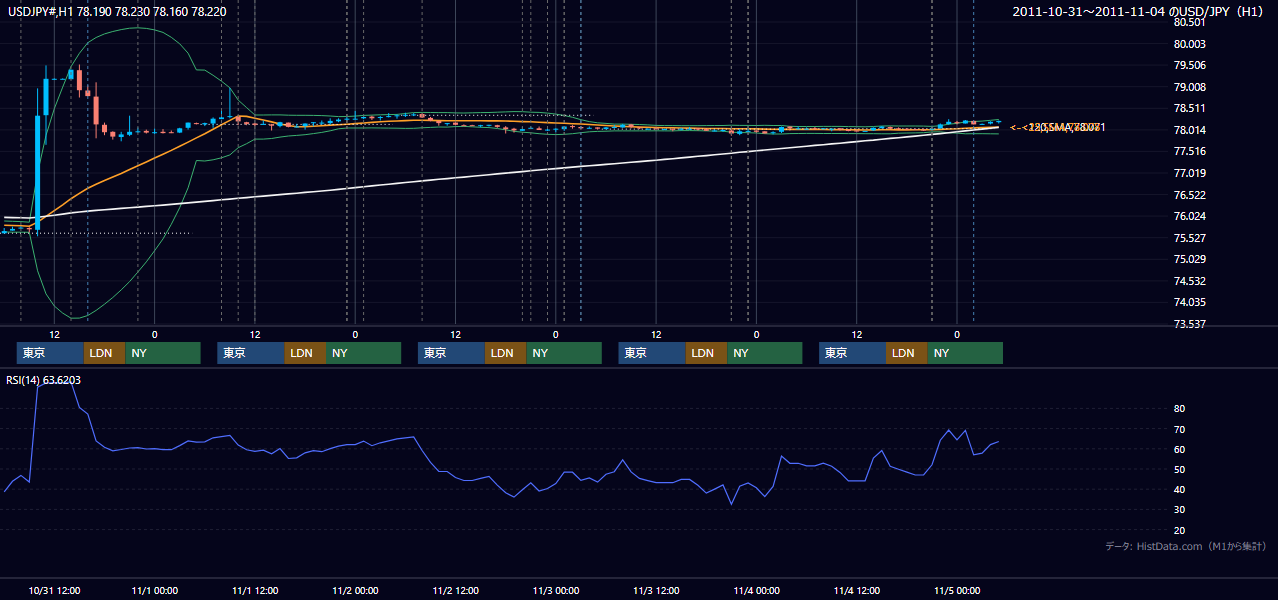1278x600 pixels.
Task: Click the 10/31 12:00 time axis label
Action: (x=55, y=590)
